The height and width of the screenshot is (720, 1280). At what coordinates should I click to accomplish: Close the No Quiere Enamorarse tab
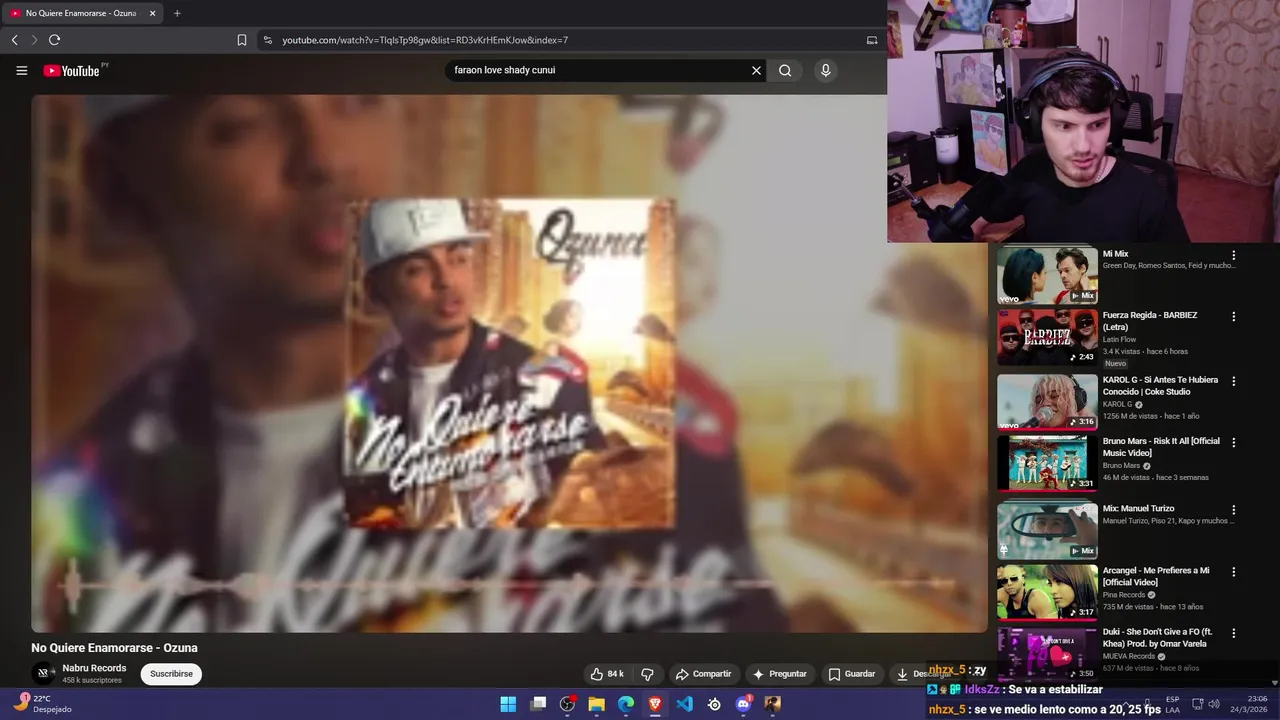152,13
